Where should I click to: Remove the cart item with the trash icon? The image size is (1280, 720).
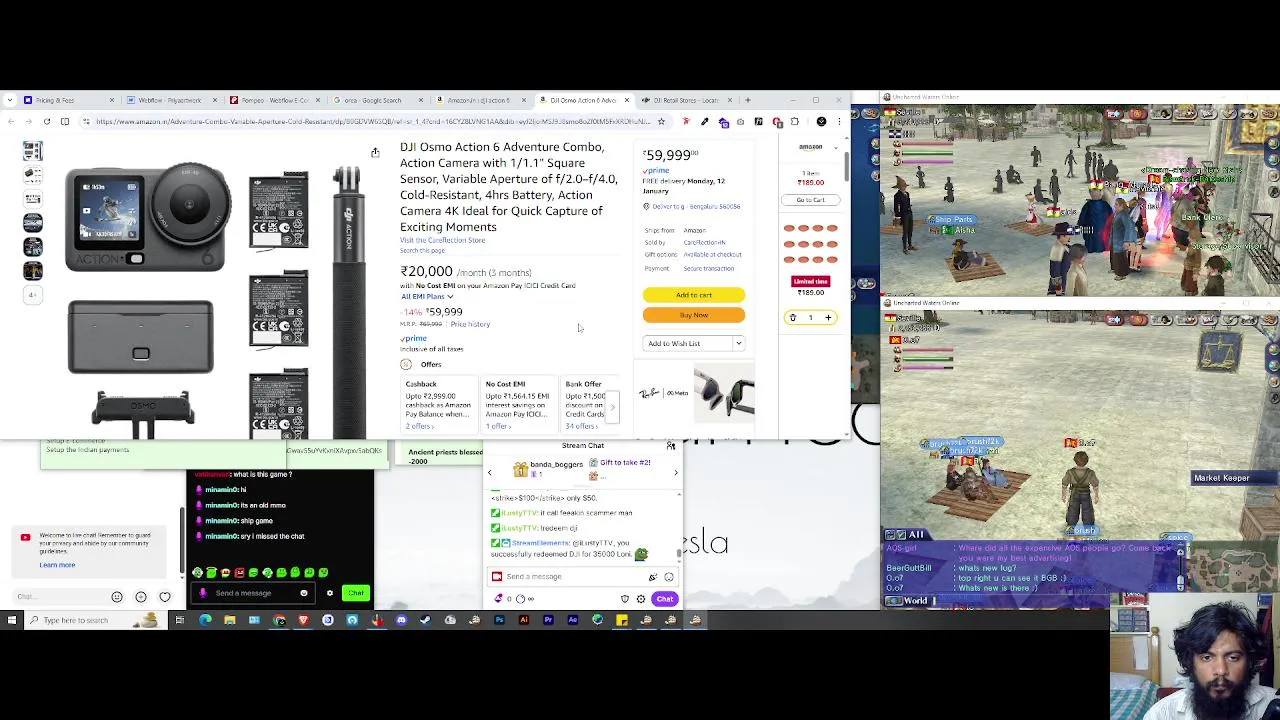792,317
